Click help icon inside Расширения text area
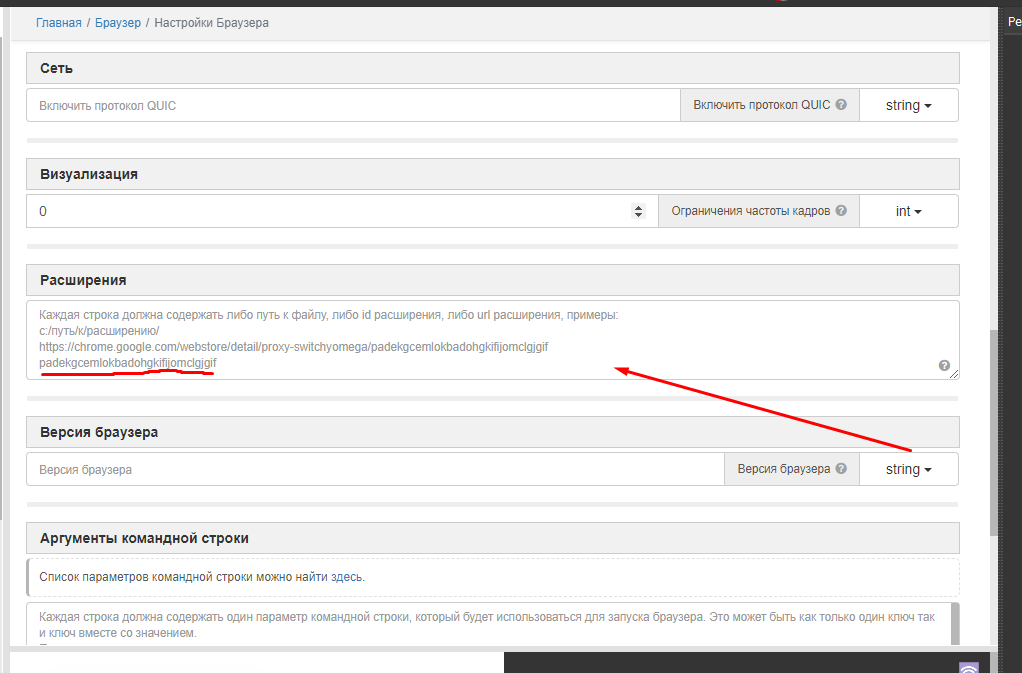Image resolution: width=1022 pixels, height=673 pixels. pyautogui.click(x=944, y=366)
